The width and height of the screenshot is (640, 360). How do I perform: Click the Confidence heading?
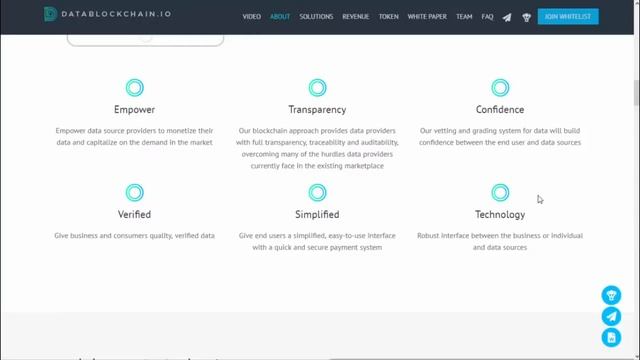500,110
